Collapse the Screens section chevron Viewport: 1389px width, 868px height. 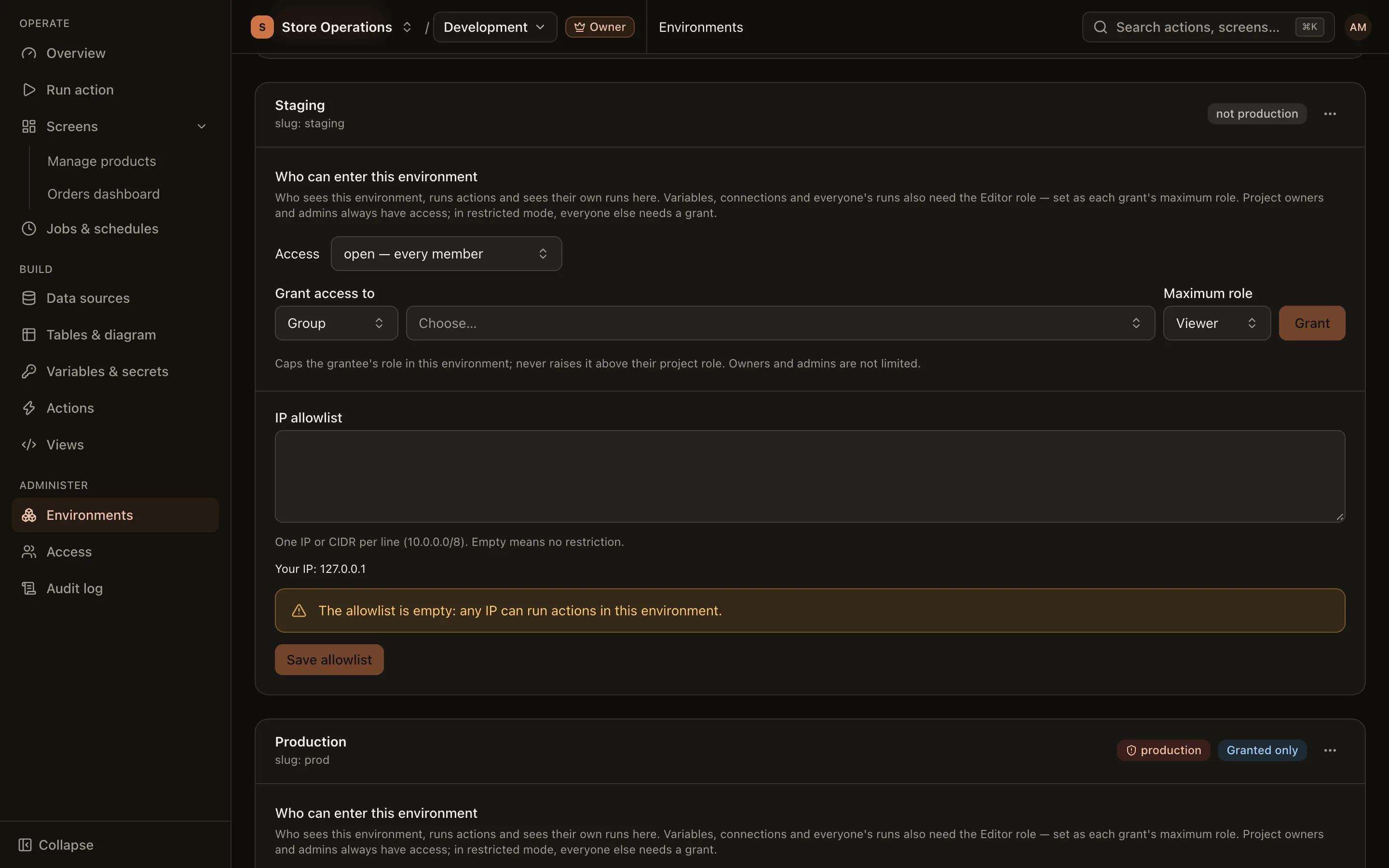coord(202,126)
